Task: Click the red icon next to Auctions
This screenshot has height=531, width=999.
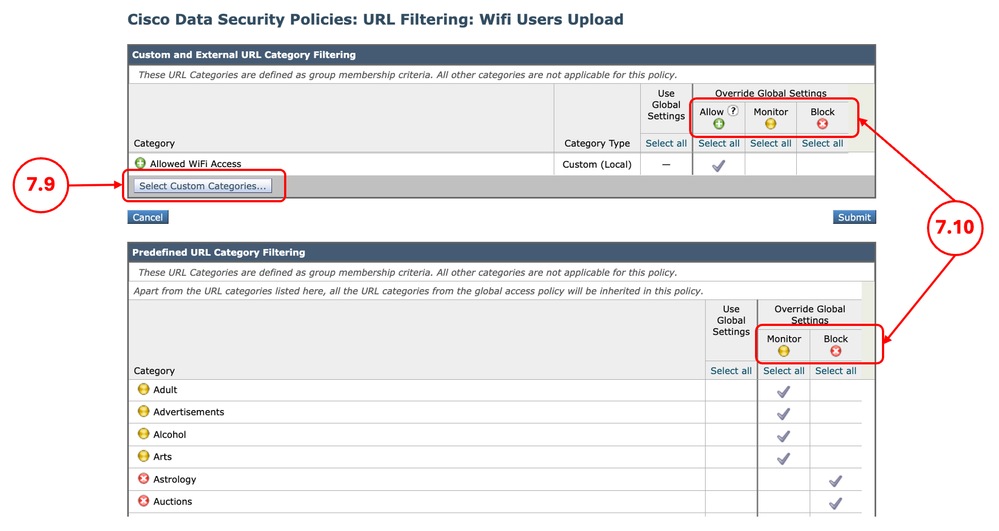Action: (143, 501)
